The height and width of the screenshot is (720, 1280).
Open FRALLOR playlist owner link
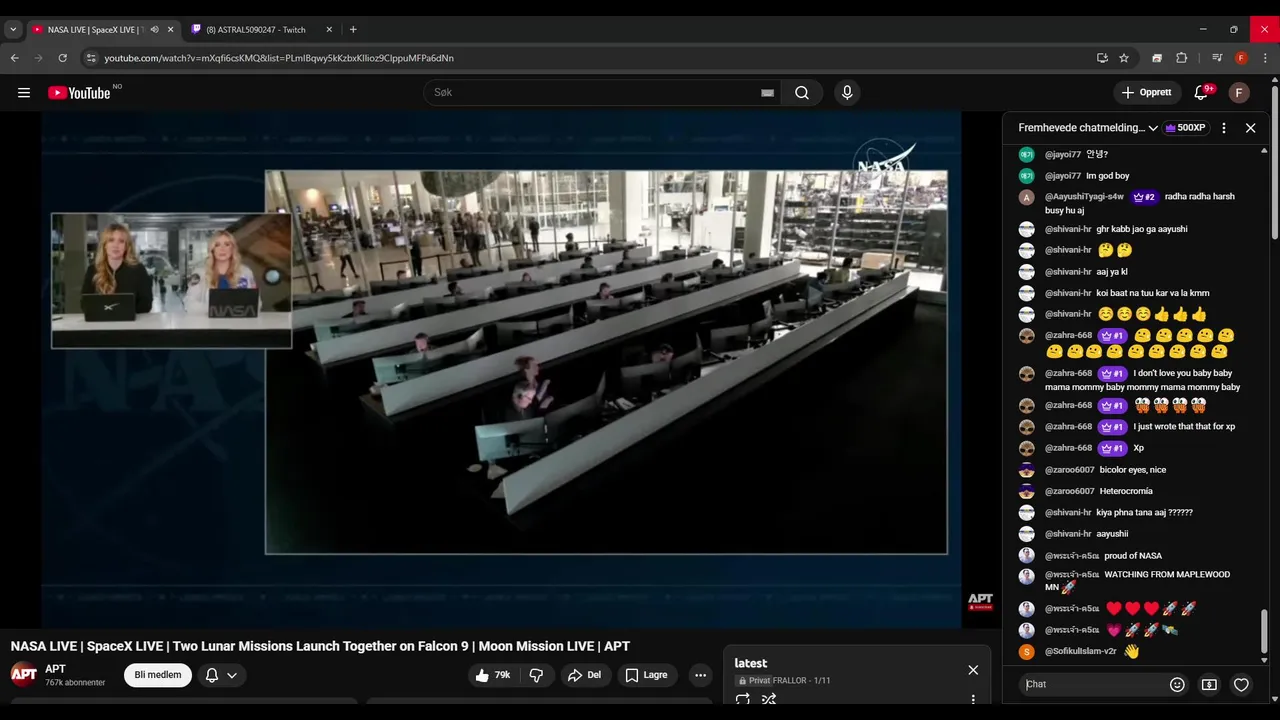[791, 681]
